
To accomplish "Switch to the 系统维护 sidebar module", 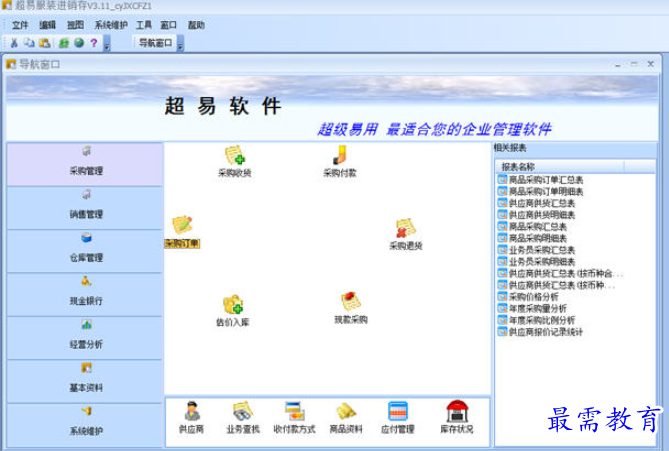I will click(x=85, y=425).
